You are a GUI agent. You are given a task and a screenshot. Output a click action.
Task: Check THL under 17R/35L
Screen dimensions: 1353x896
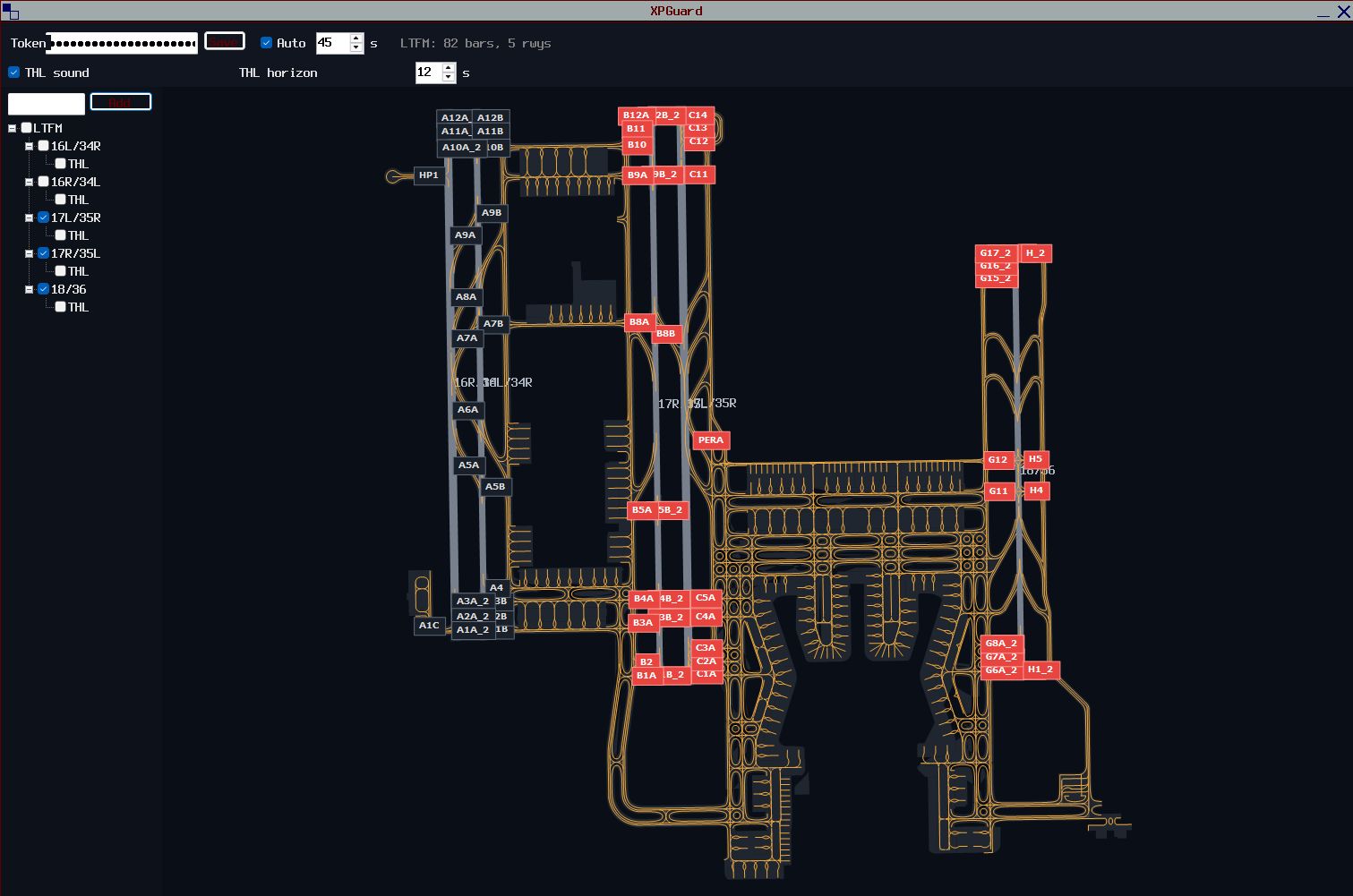tap(61, 271)
